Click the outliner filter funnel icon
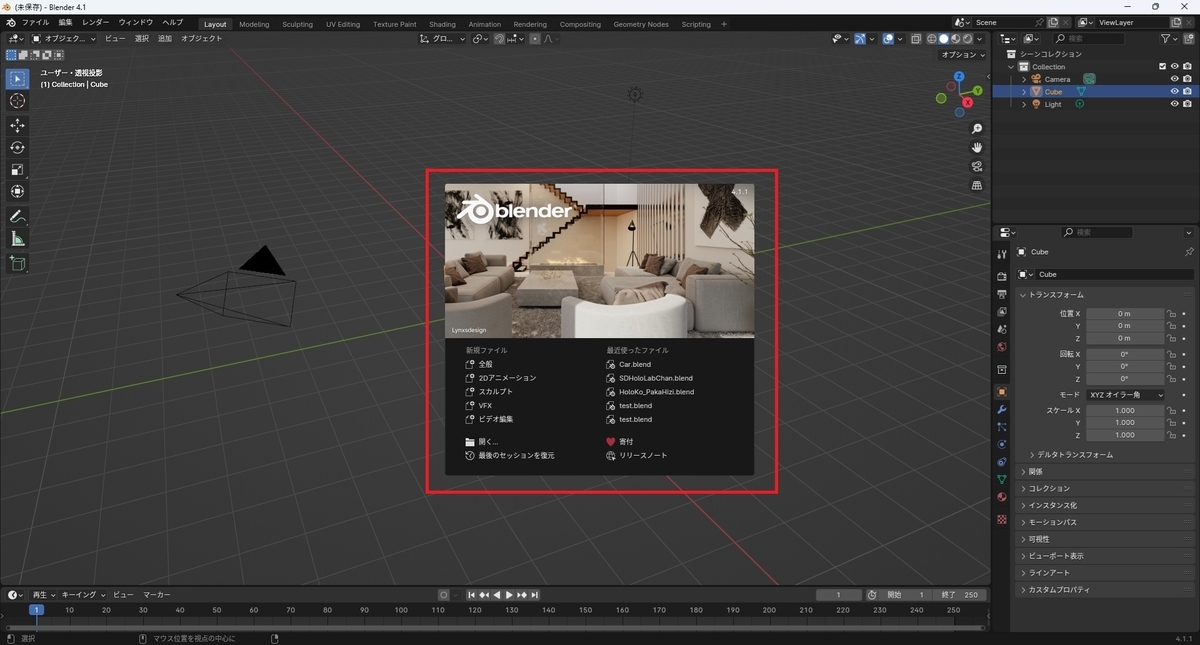Viewport: 1200px width, 645px height. (1167, 39)
